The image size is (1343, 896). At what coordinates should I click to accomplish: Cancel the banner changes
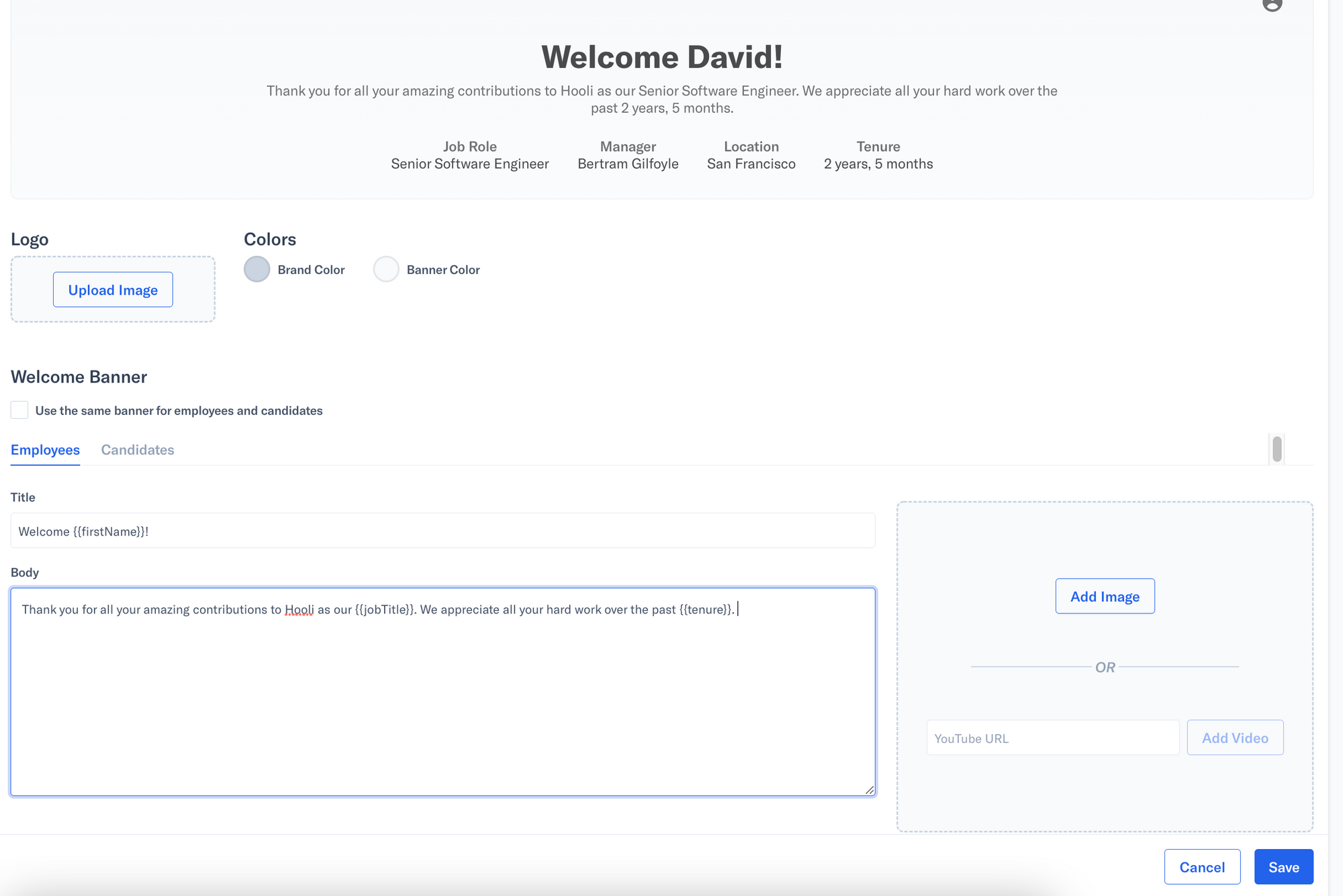pyautogui.click(x=1202, y=866)
